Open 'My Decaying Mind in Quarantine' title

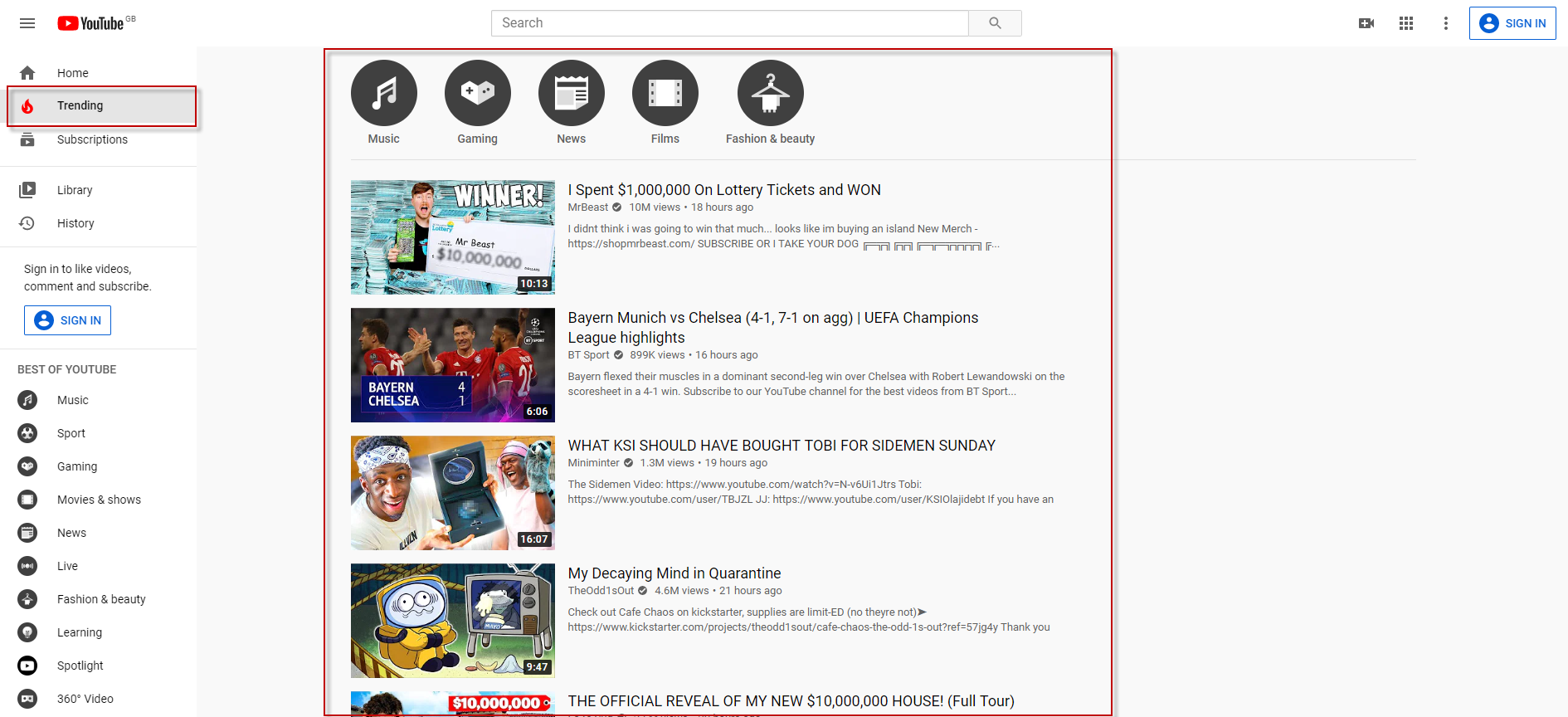674,573
